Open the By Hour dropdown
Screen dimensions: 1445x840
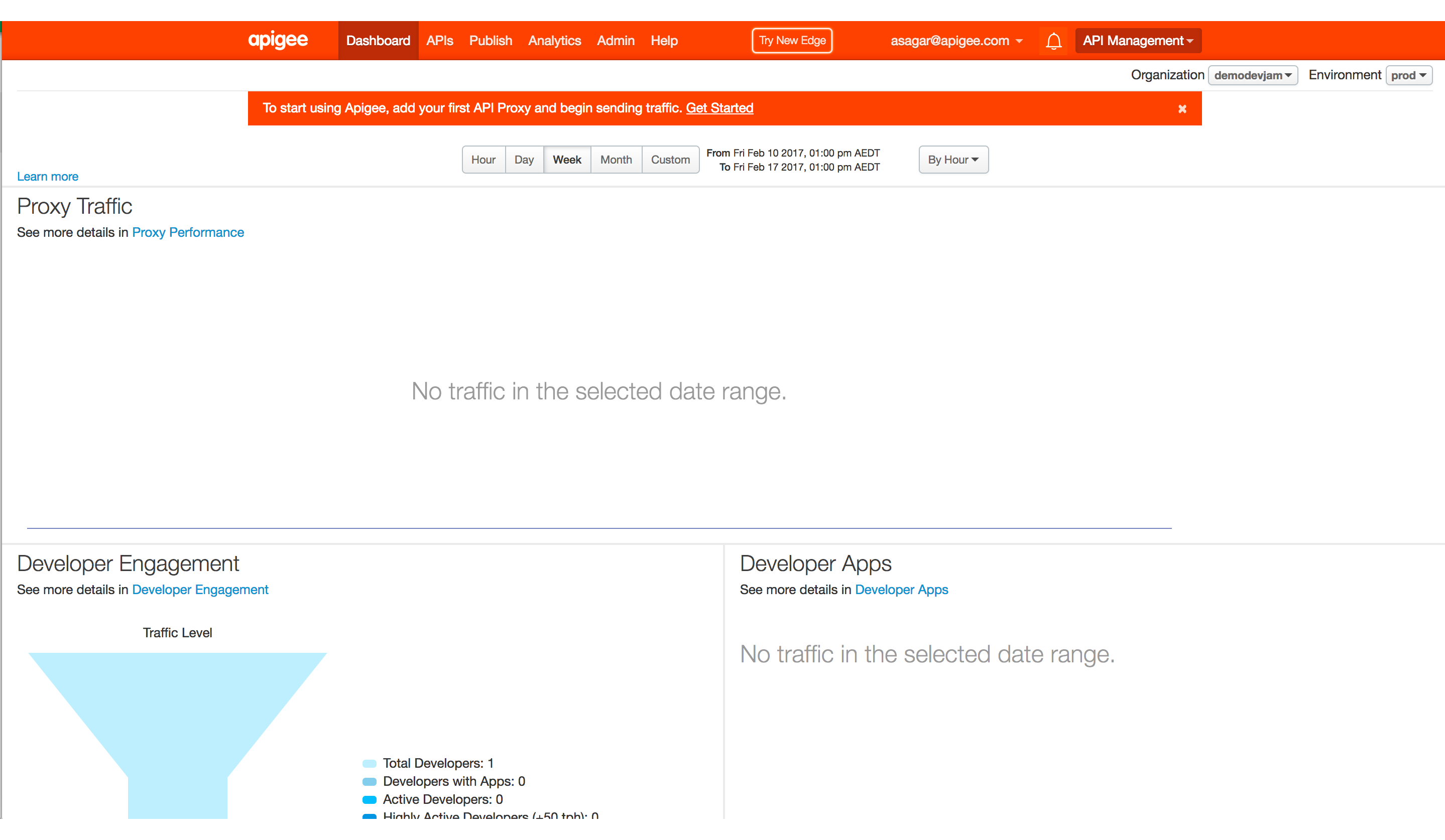pos(953,160)
